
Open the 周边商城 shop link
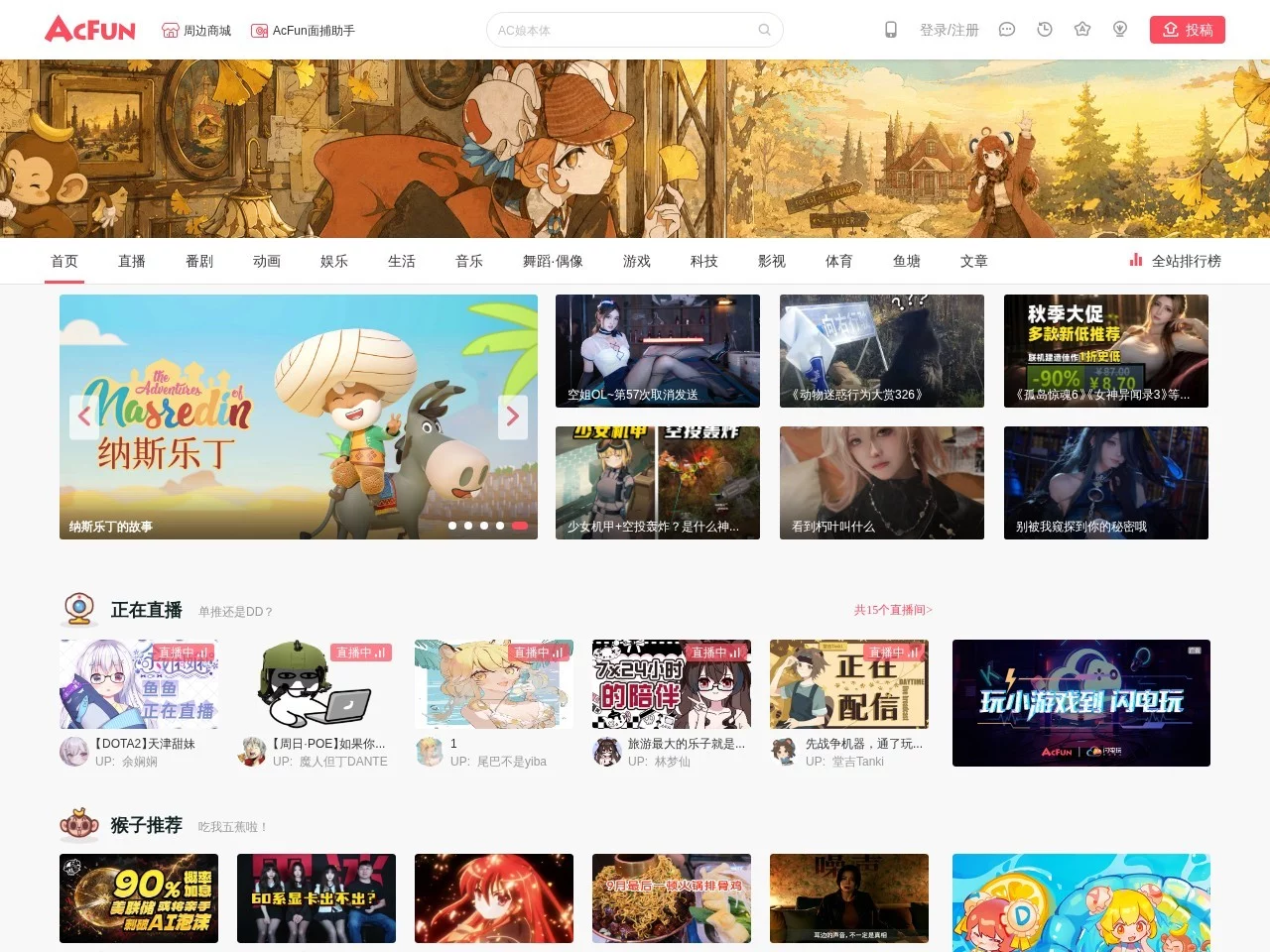(196, 31)
